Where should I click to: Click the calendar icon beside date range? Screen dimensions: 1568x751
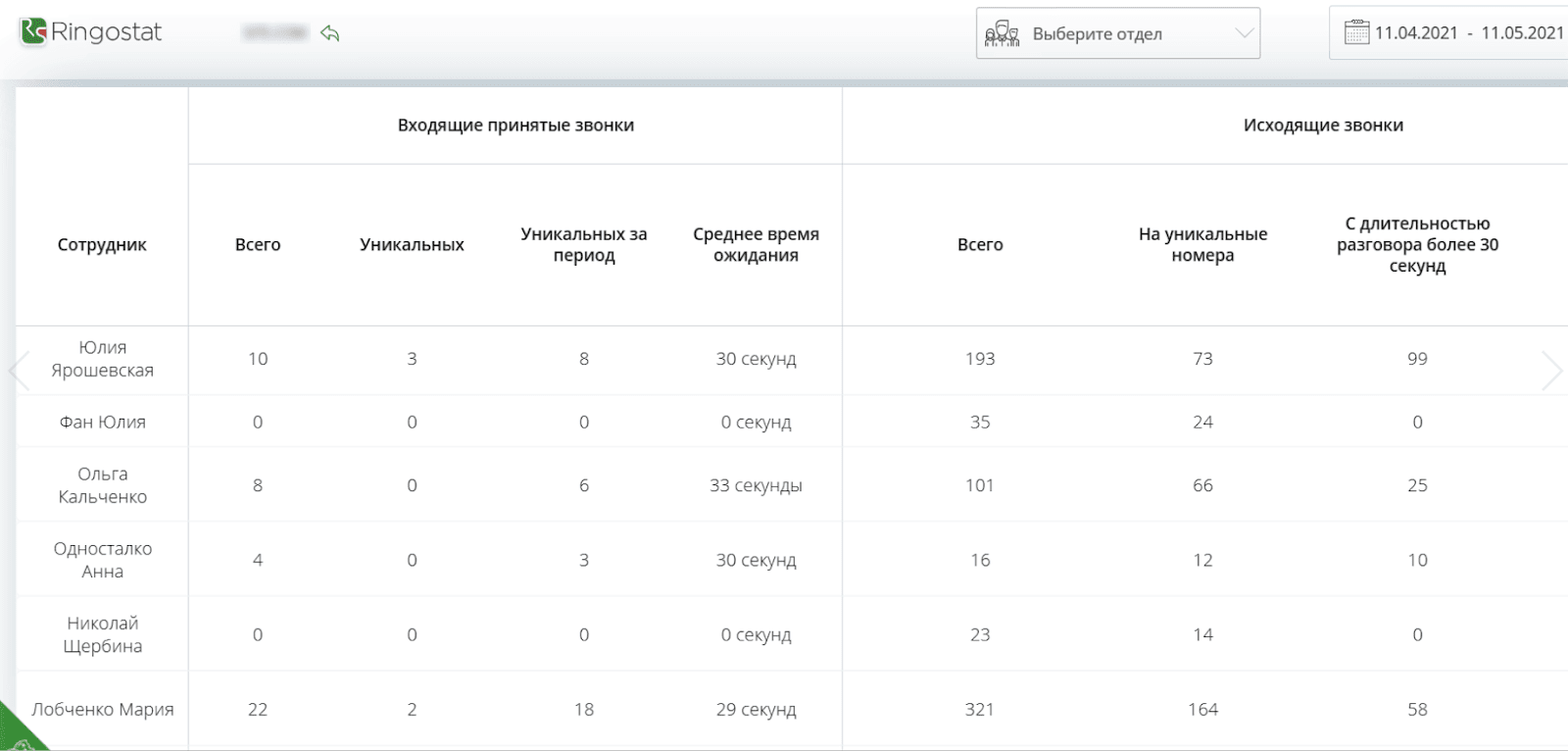point(1356,32)
